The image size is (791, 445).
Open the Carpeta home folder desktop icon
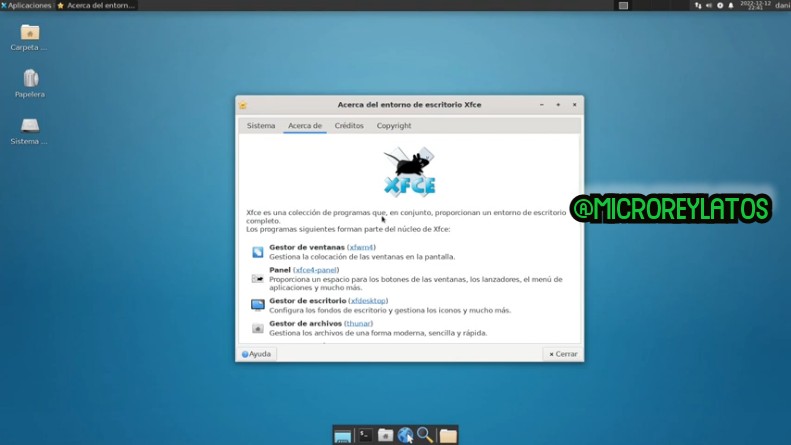point(29,38)
